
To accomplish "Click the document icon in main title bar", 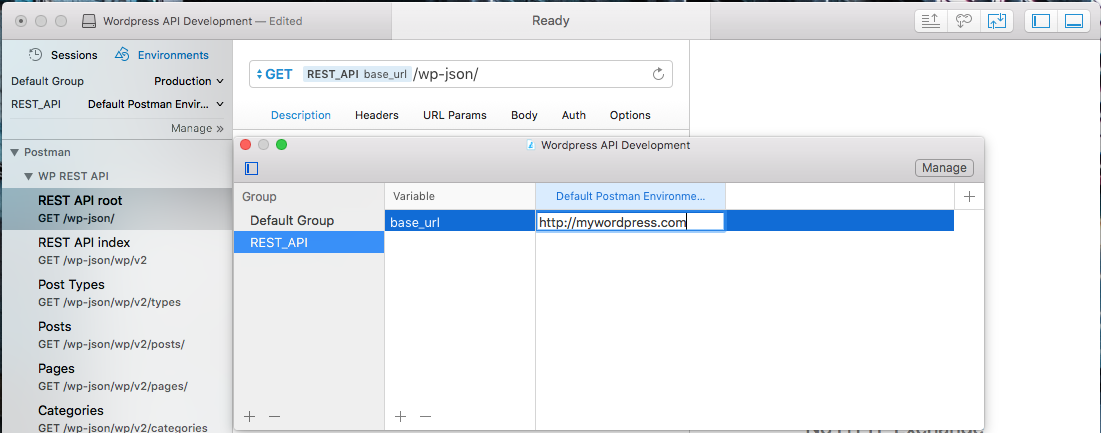I will pyautogui.click(x=89, y=21).
